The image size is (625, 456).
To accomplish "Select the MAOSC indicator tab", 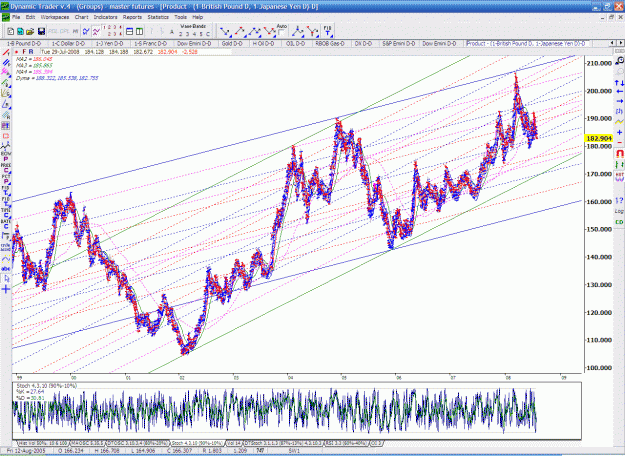I will [88, 443].
